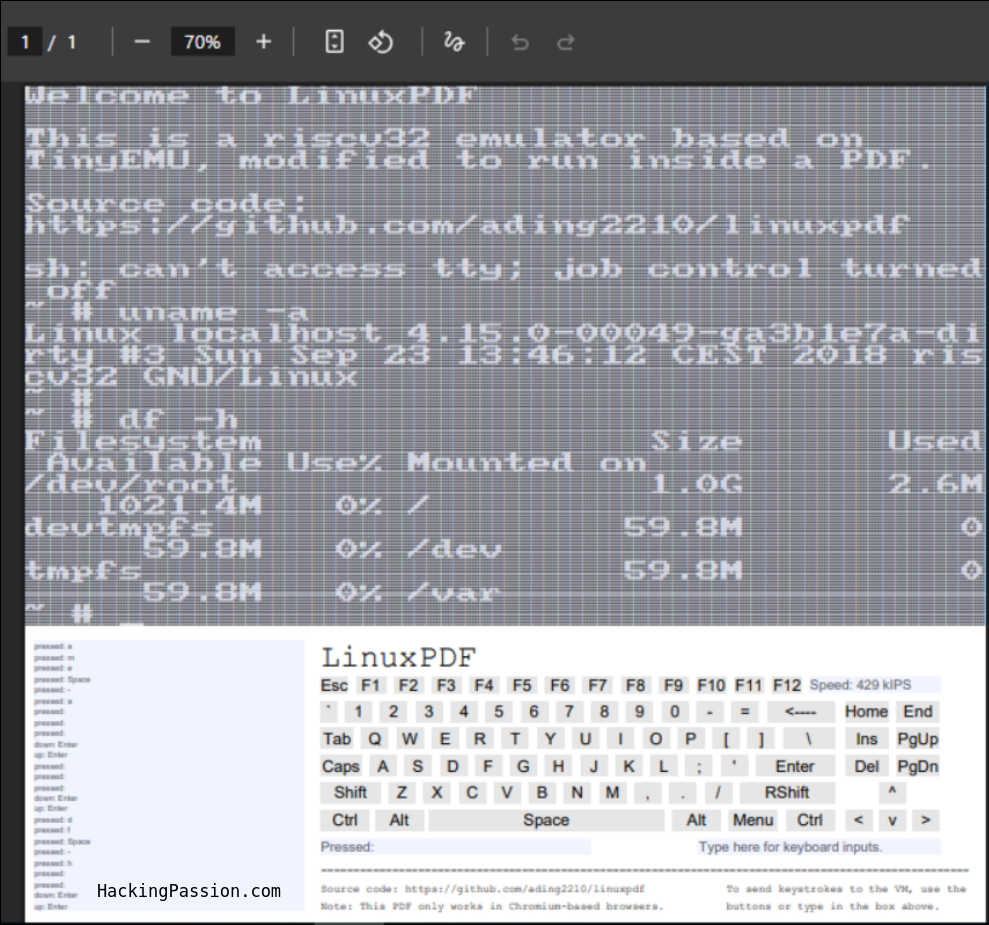Toggle the Ctrl modifier key
The width and height of the screenshot is (989, 925).
point(344,820)
